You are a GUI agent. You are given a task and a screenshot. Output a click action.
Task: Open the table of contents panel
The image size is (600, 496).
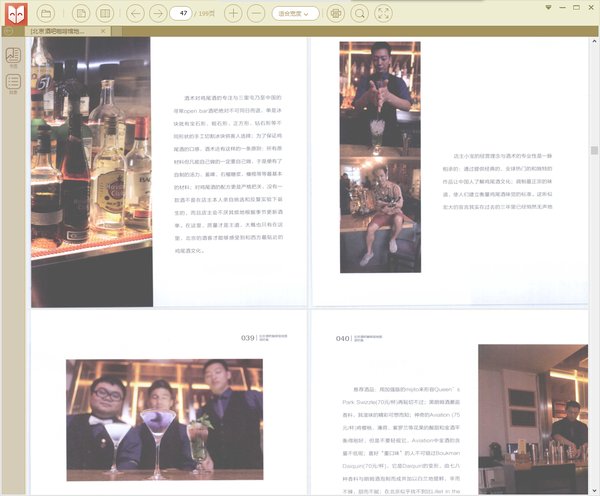pyautogui.click(x=13, y=84)
